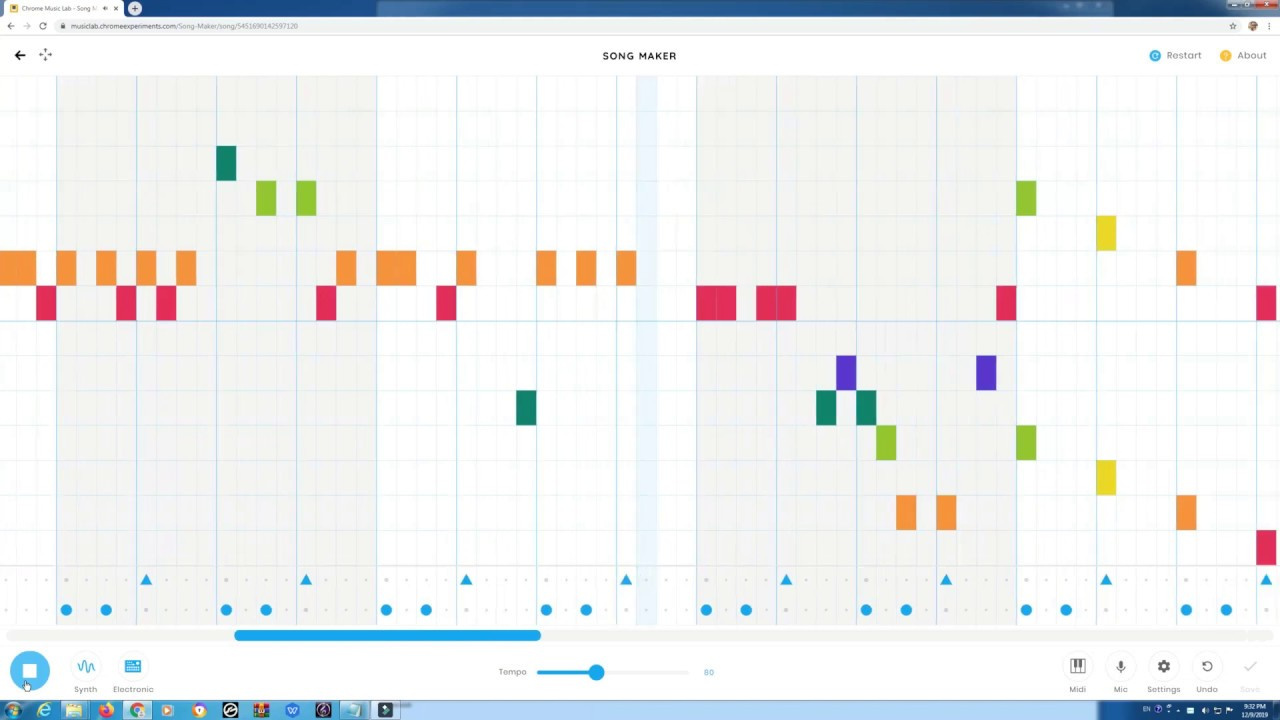Open File Explorer from the taskbar
The width and height of the screenshot is (1280, 720).
pos(75,710)
